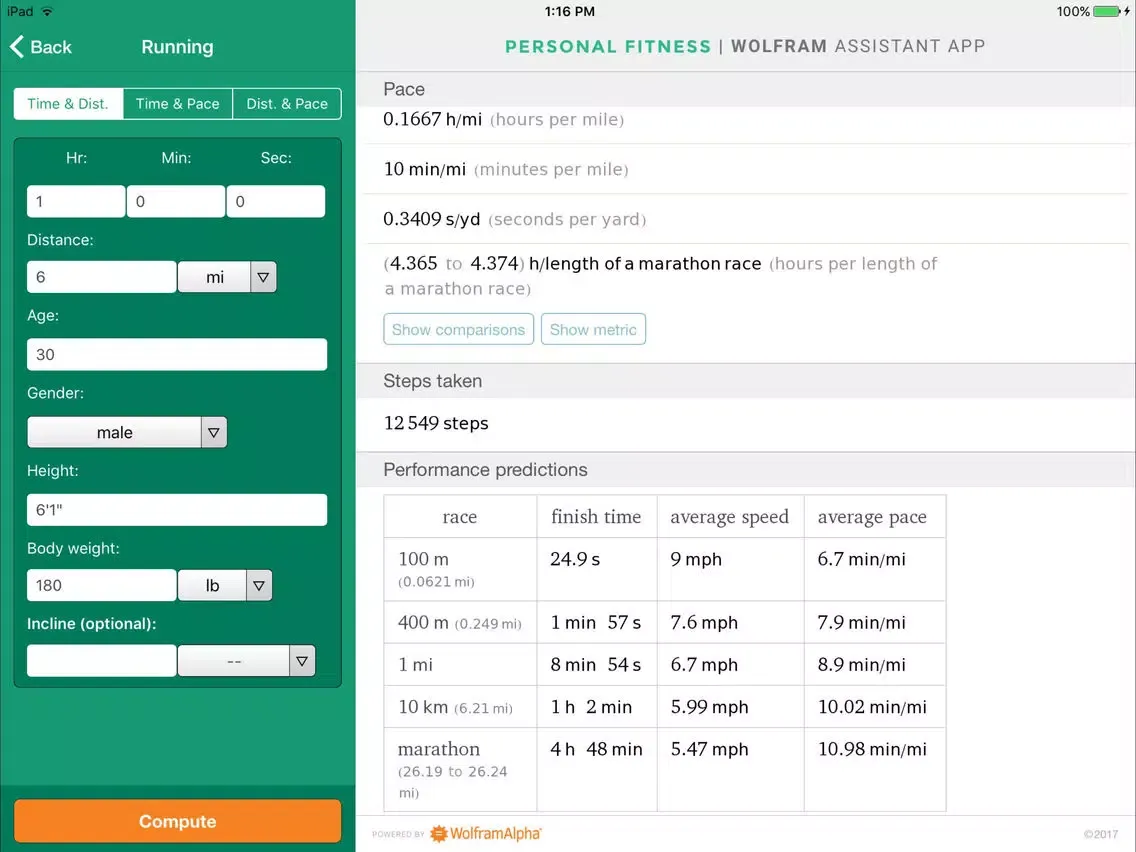
Task: Focus the Sec input field
Action: 276,201
